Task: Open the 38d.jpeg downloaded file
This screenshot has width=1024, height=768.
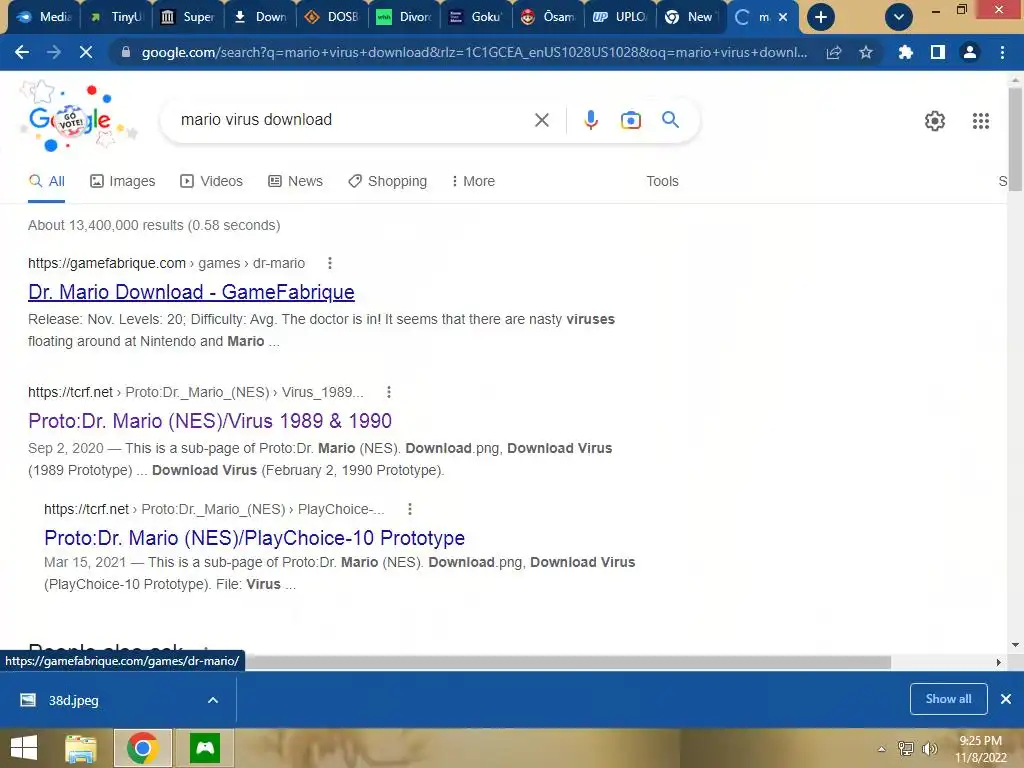Action: point(73,700)
